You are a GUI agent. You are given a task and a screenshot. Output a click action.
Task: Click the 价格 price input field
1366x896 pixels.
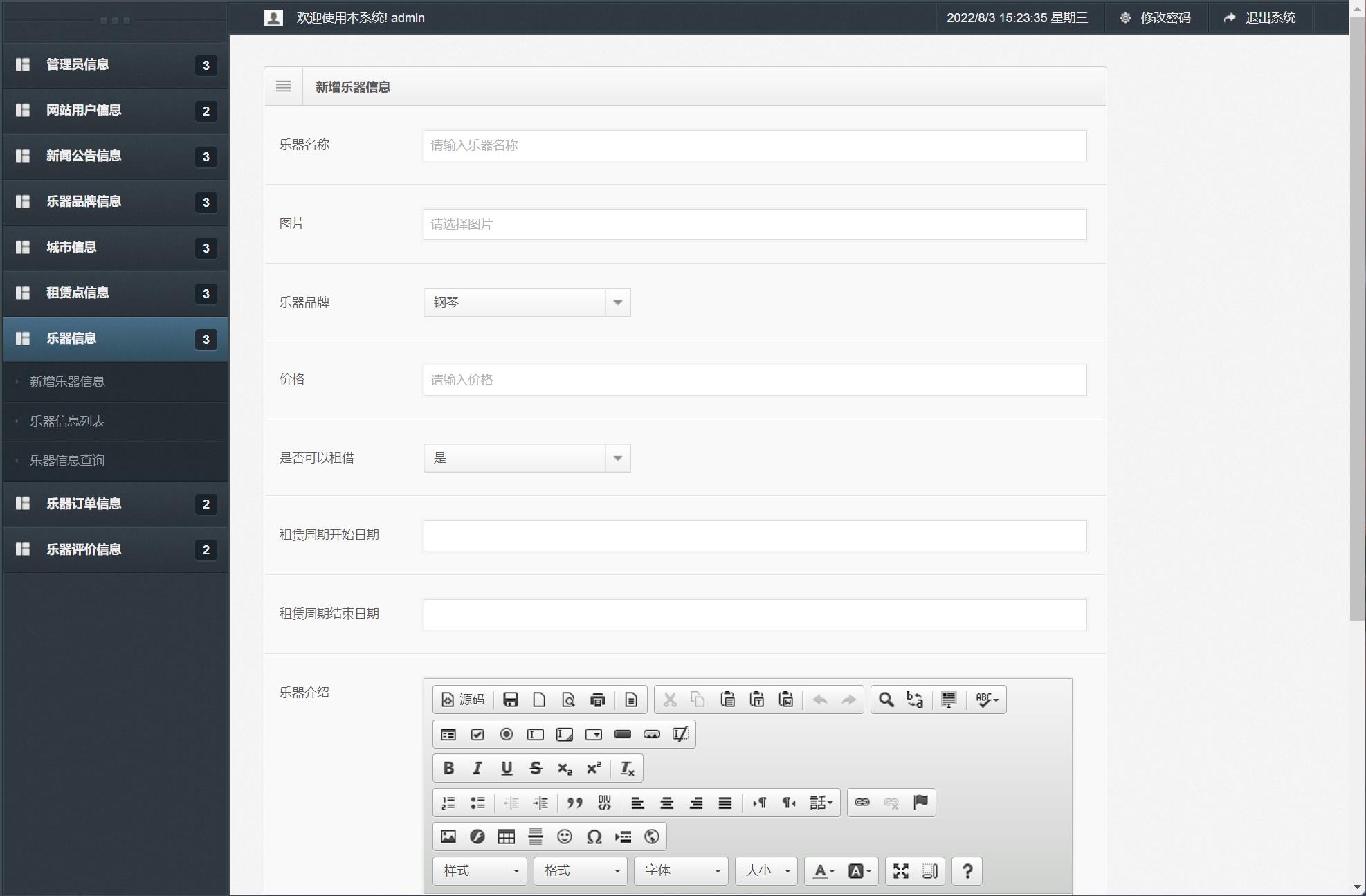[x=754, y=380]
